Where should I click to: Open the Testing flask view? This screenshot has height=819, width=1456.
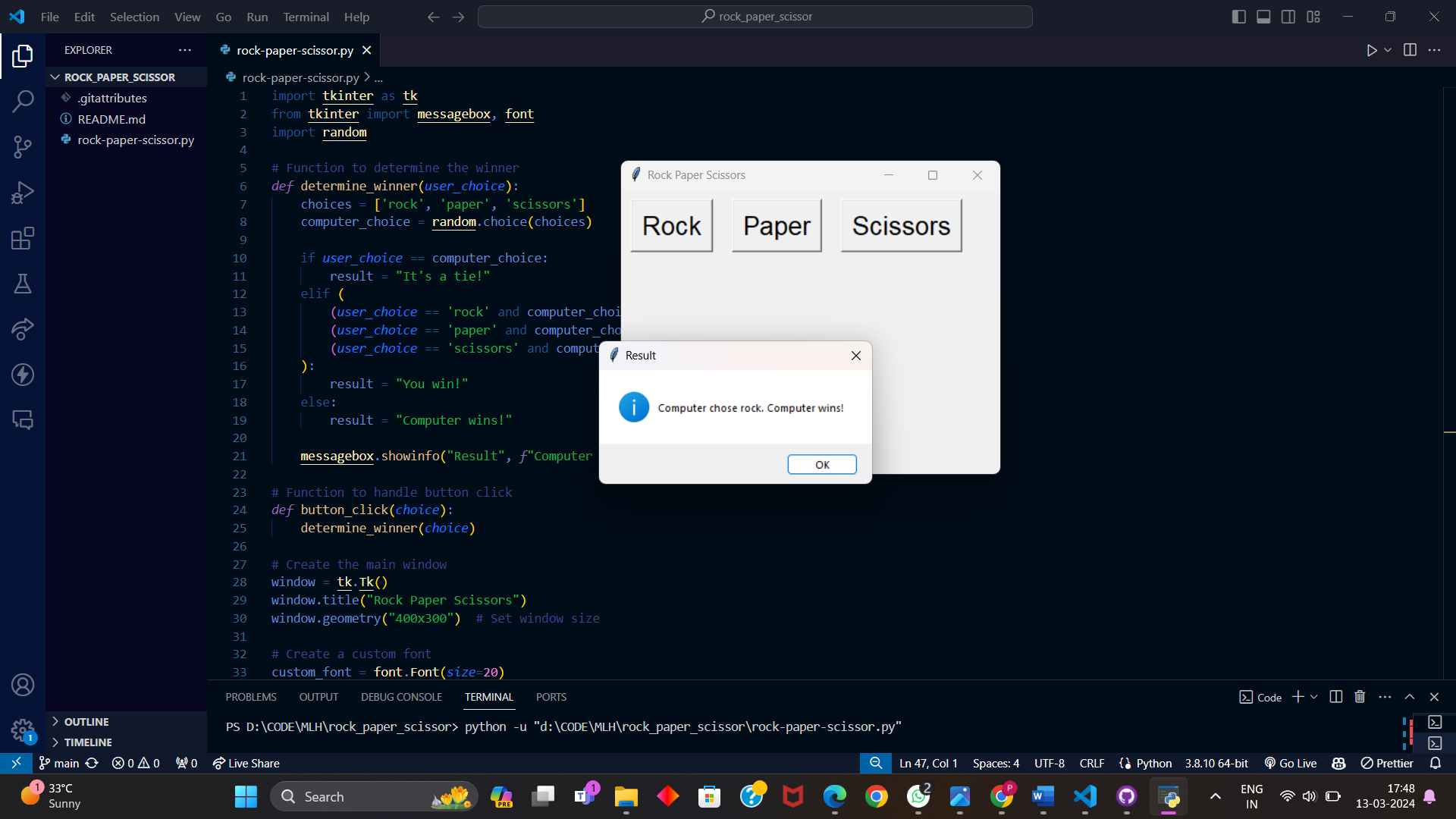click(23, 284)
